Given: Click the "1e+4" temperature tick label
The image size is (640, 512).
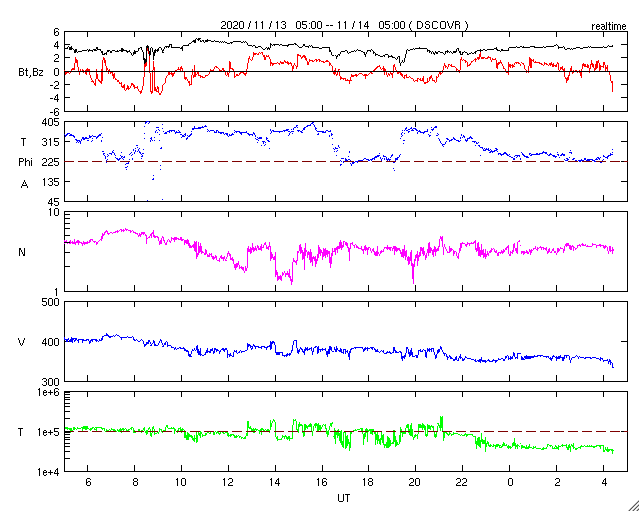Looking at the screenshot, I should [x=48, y=472].
